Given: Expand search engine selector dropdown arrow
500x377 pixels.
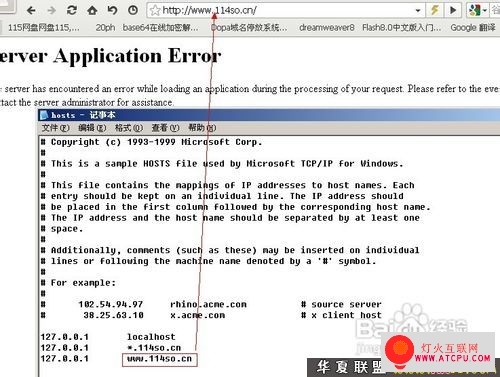Looking at the screenshot, I should point(484,11).
